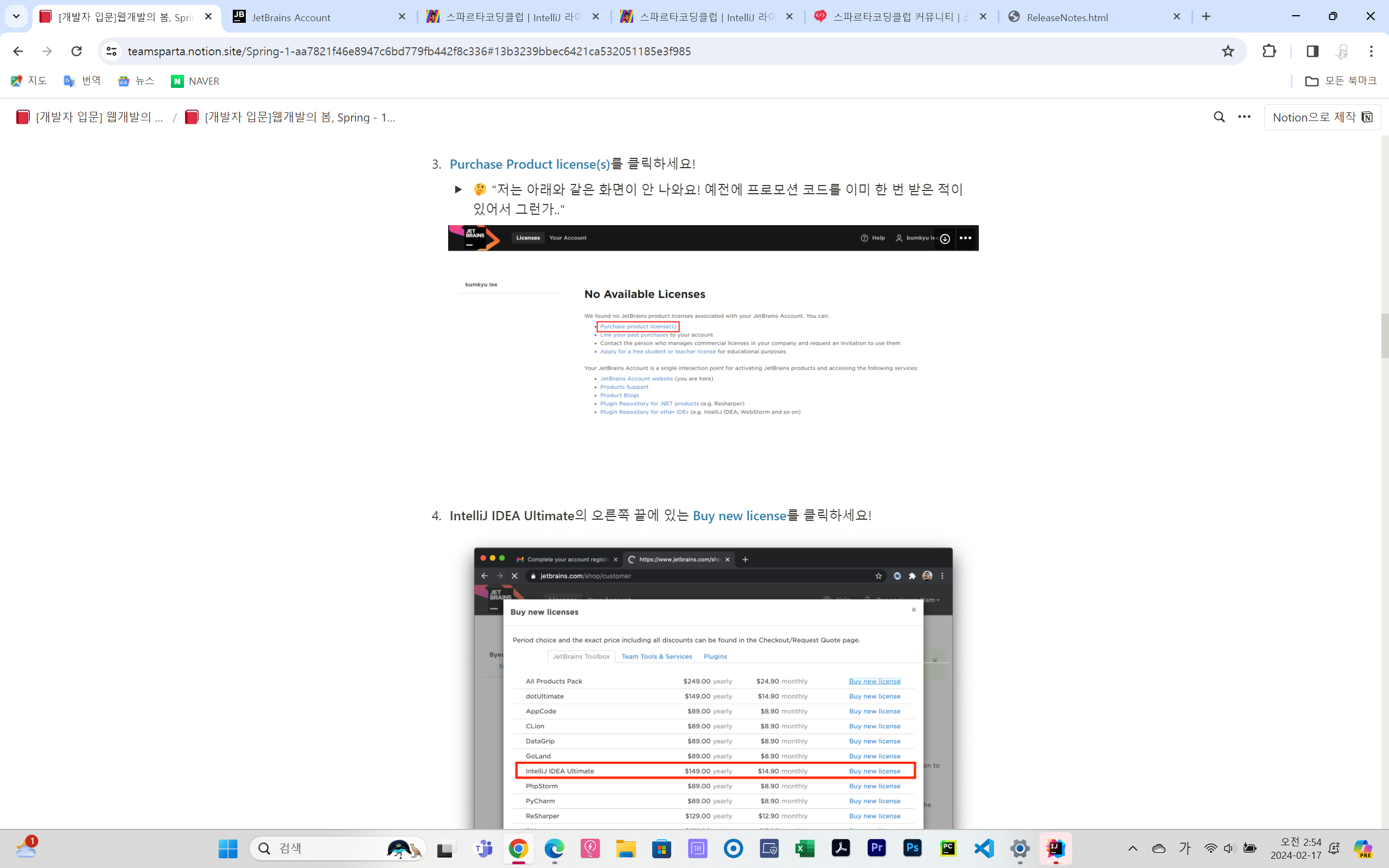Open 모든 북마크 folder
The height and width of the screenshot is (868, 1389).
[1341, 81]
